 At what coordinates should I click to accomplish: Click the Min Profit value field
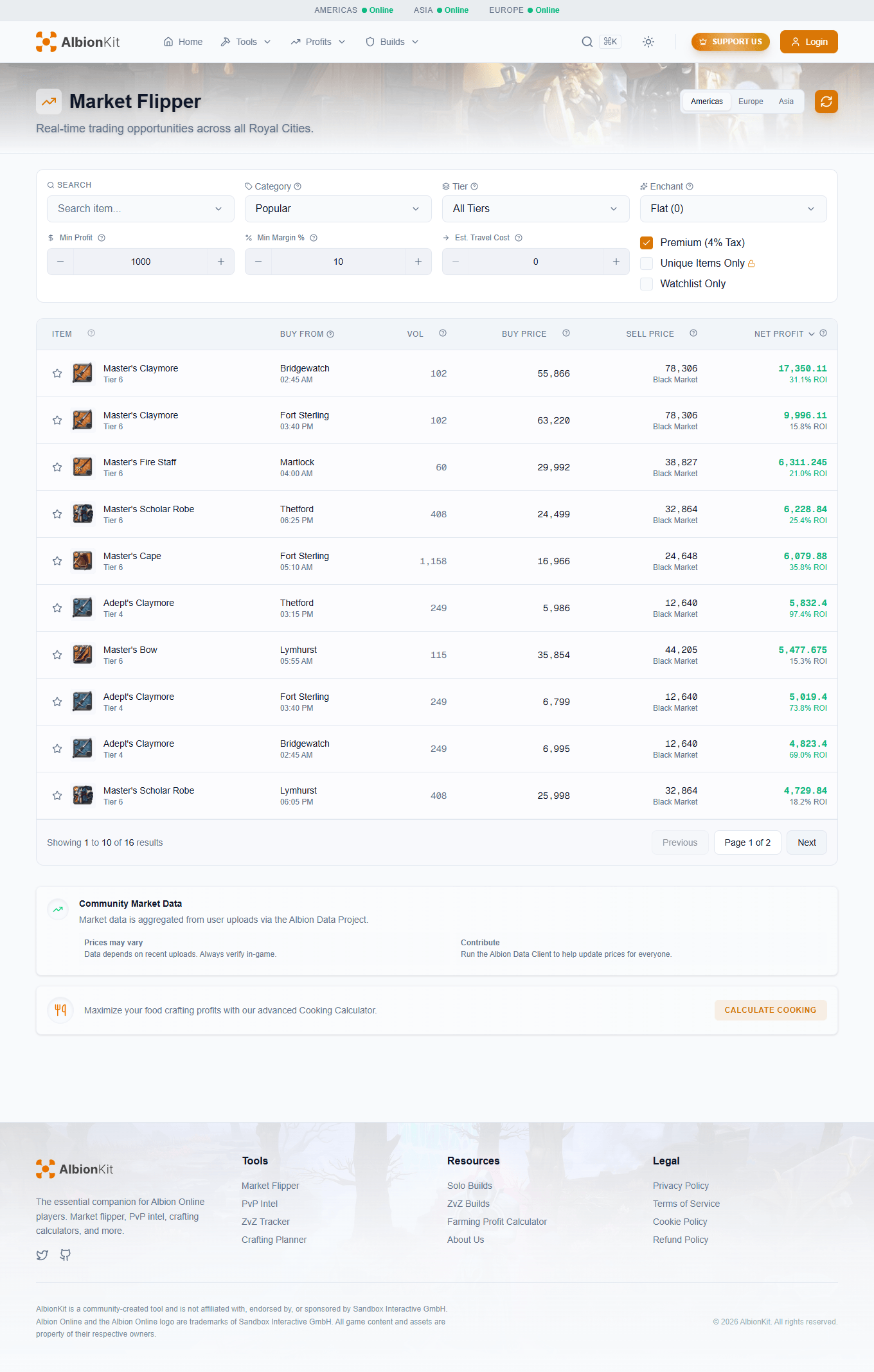coord(141,262)
